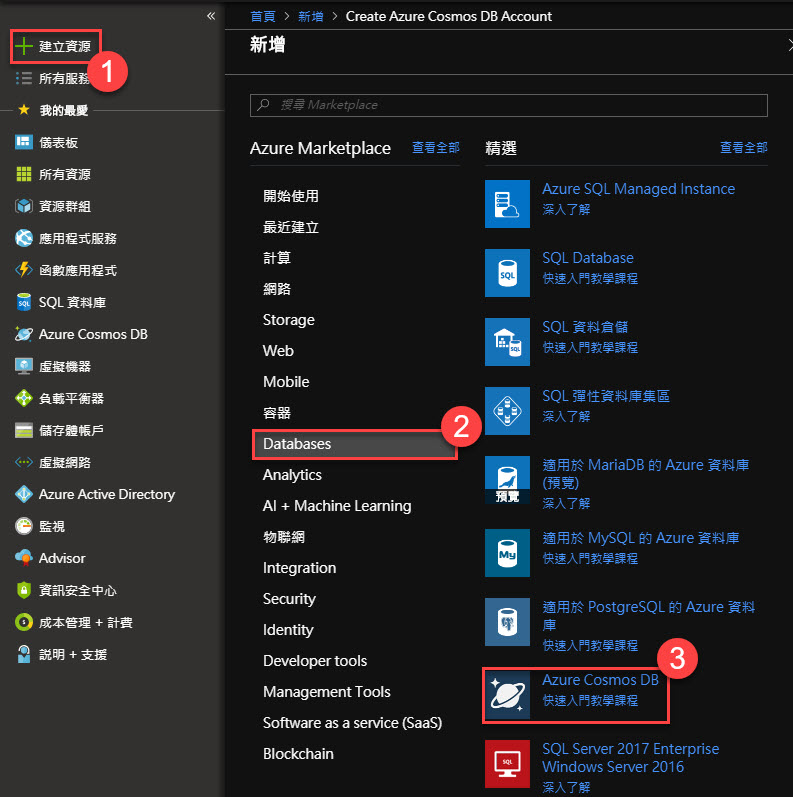Click 查看全部 next to 精選

pos(744,148)
